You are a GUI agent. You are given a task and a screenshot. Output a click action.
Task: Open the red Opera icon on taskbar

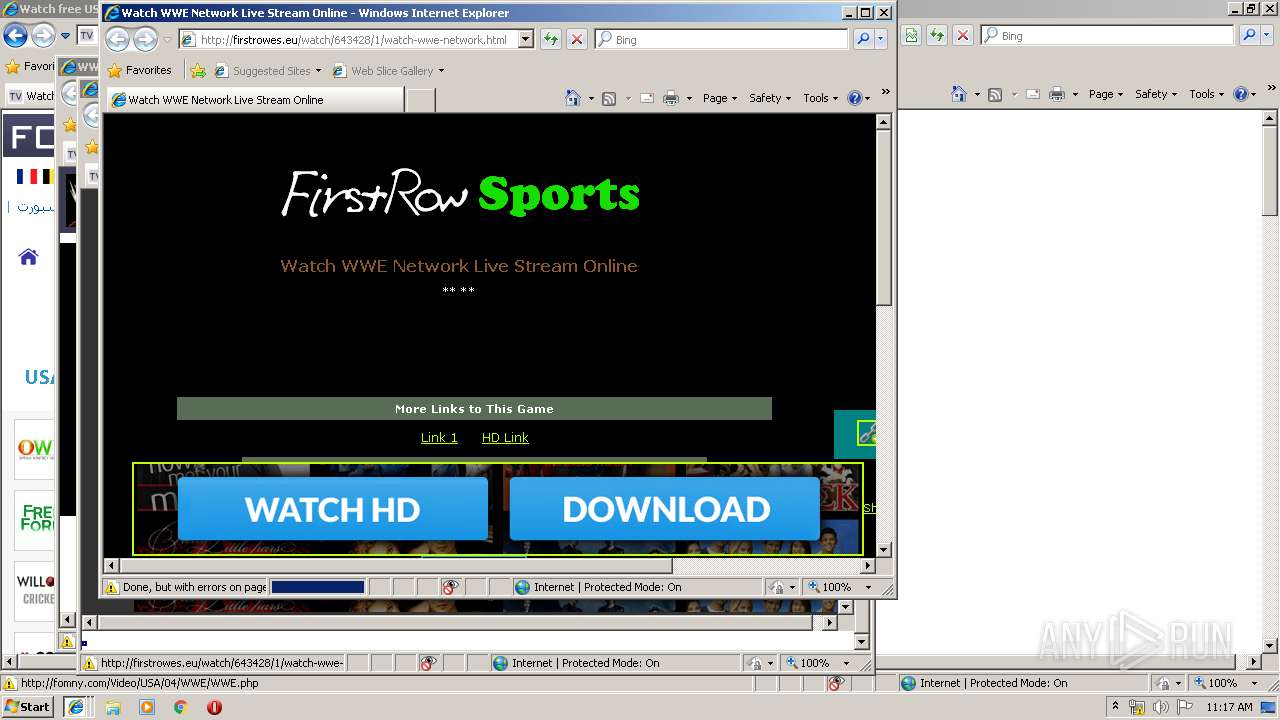tap(214, 707)
